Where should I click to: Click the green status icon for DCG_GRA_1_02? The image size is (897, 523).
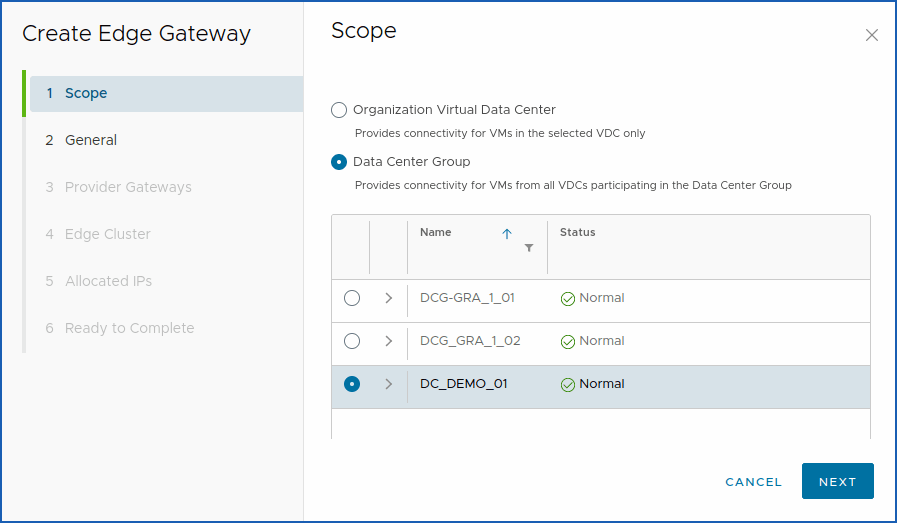(567, 342)
